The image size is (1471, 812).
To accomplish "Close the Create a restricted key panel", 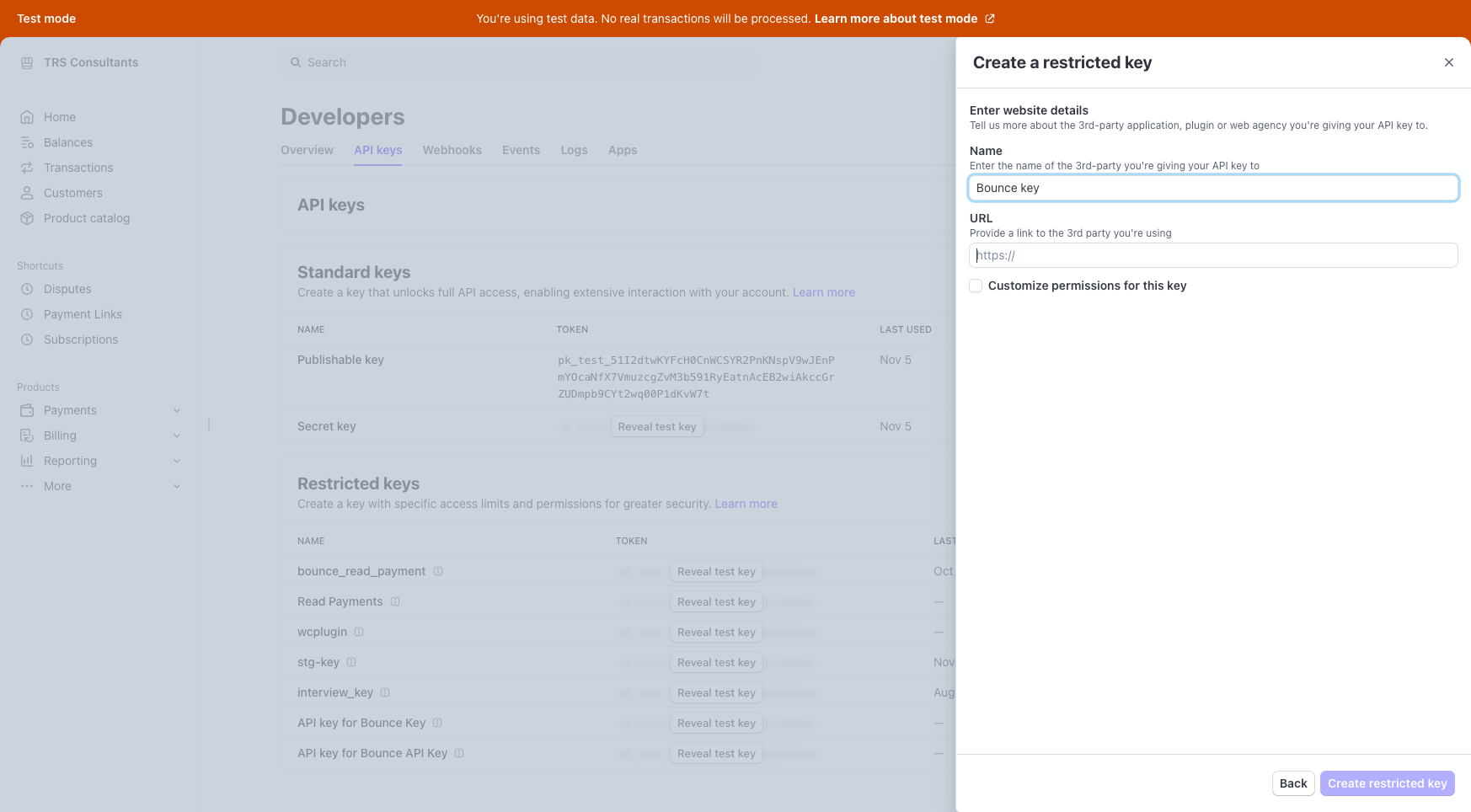I will pos(1449,62).
